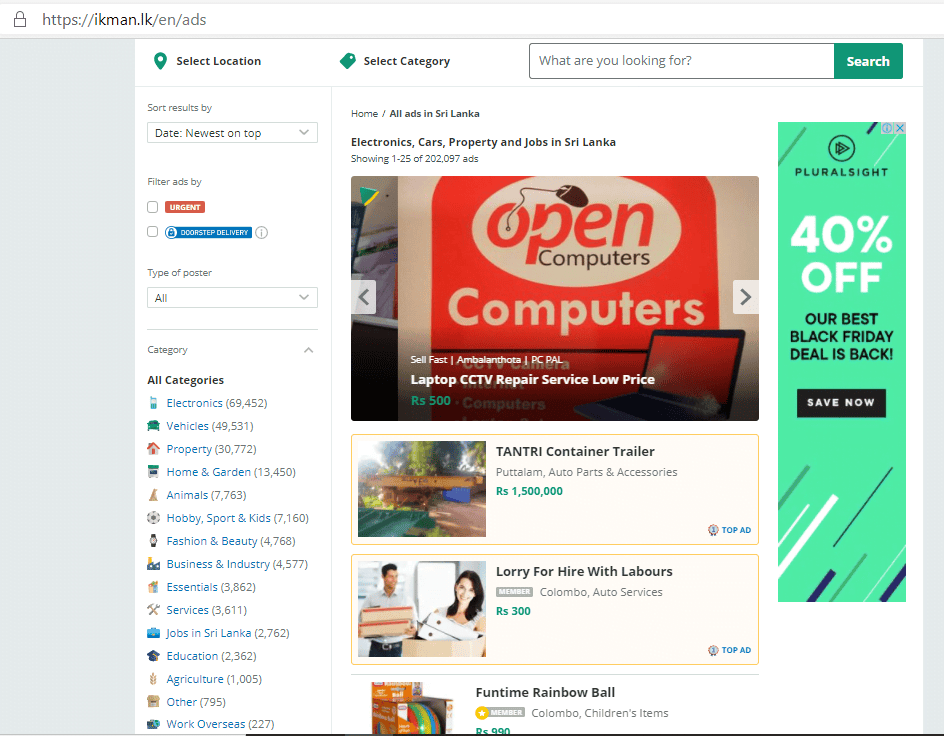Go to Home breadcrumb link

(x=364, y=113)
